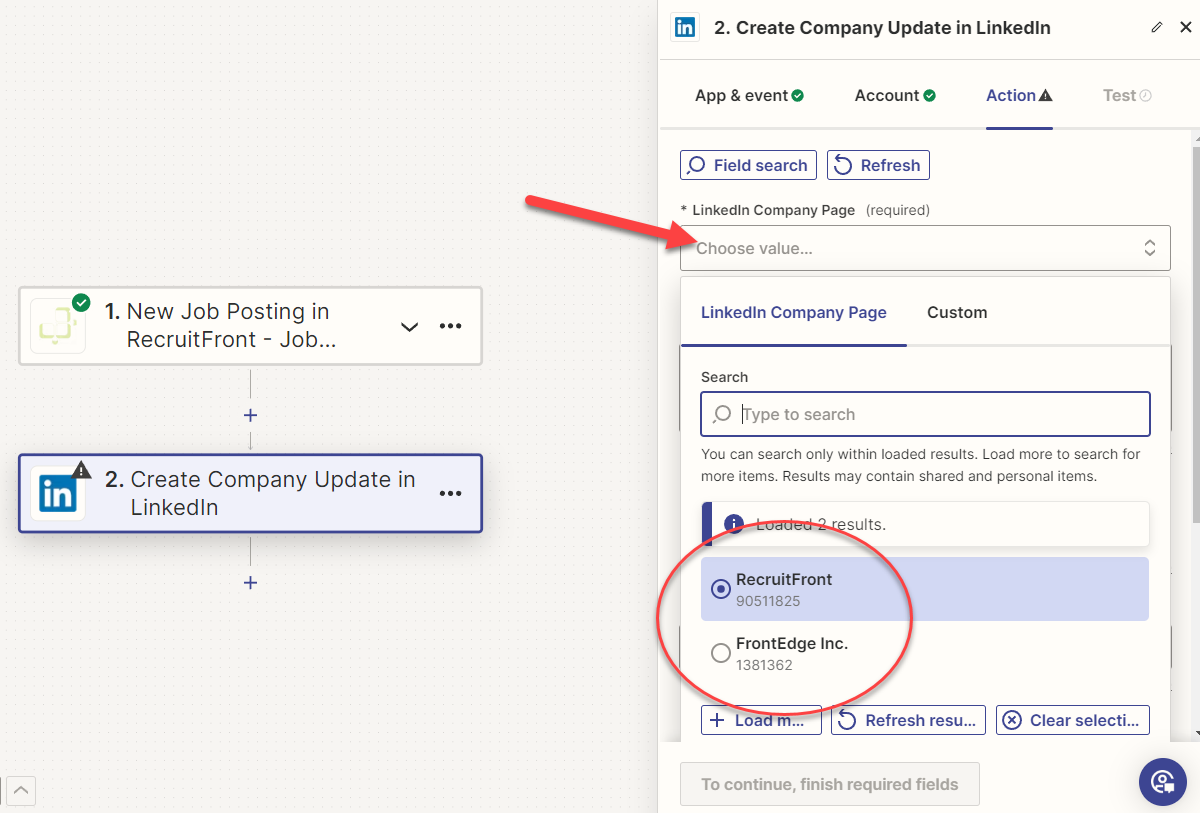Click the panel title Create Company Update in LinkedIn

click(882, 28)
